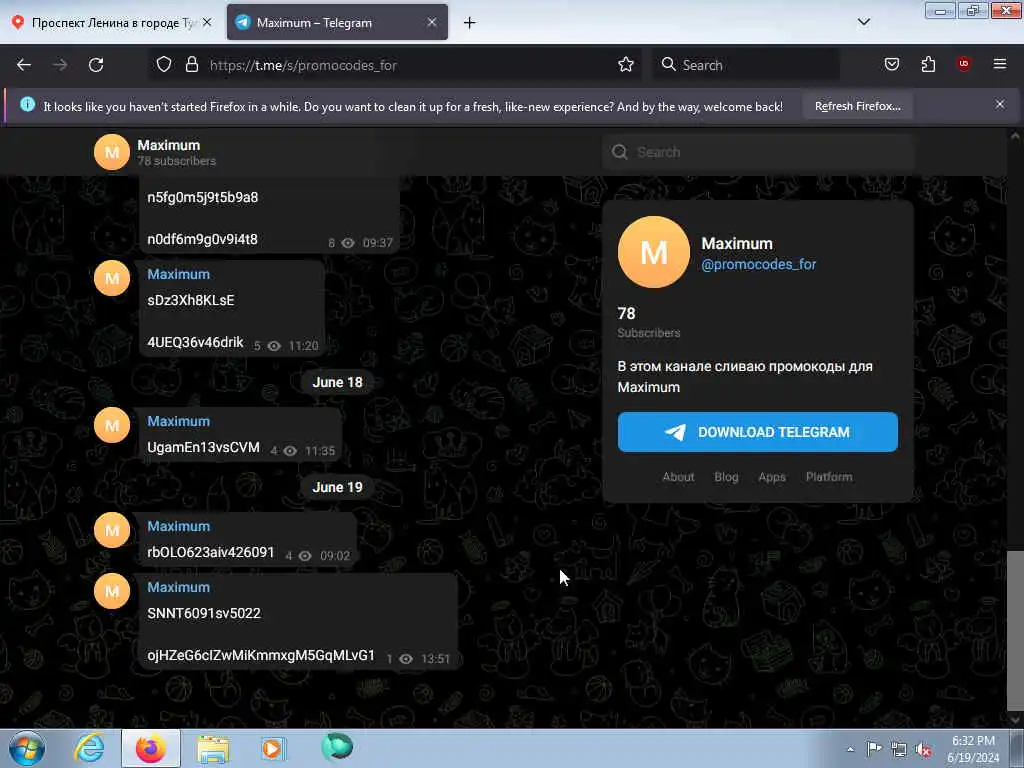Click the 11:35 message timestamp
1024x768 pixels.
pos(319,451)
